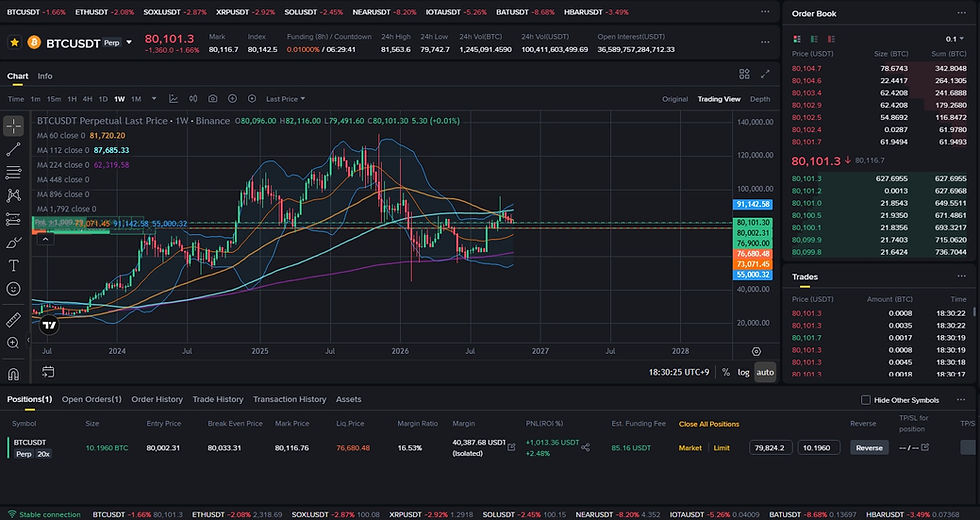Image resolution: width=980 pixels, height=520 pixels.
Task: Close position with Limit order
Action: tap(721, 448)
